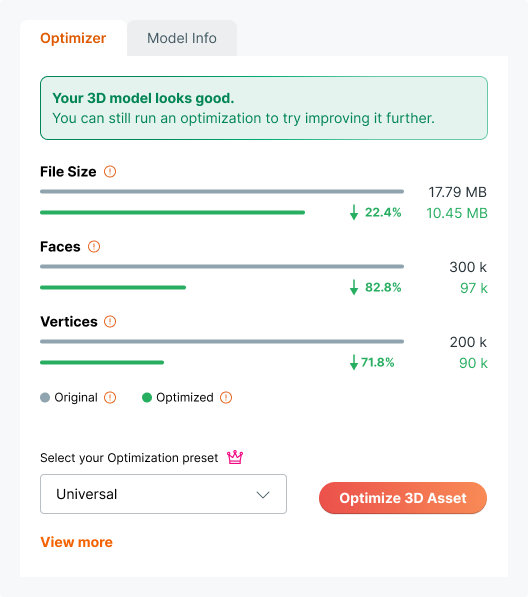
Task: Click the Vertices info icon
Action: (x=110, y=322)
